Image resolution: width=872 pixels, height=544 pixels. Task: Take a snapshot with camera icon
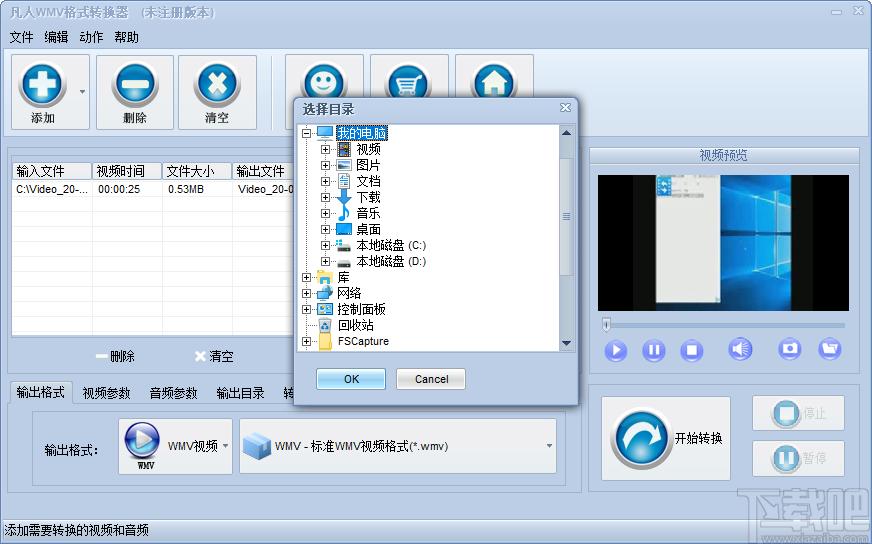pos(790,349)
